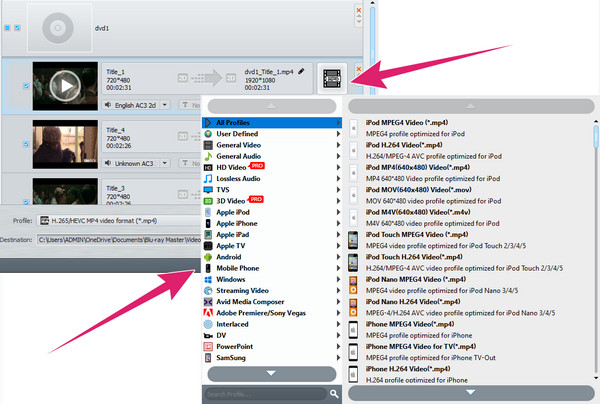
Task: Click the Apple iPad category icon
Action: (x=208, y=235)
